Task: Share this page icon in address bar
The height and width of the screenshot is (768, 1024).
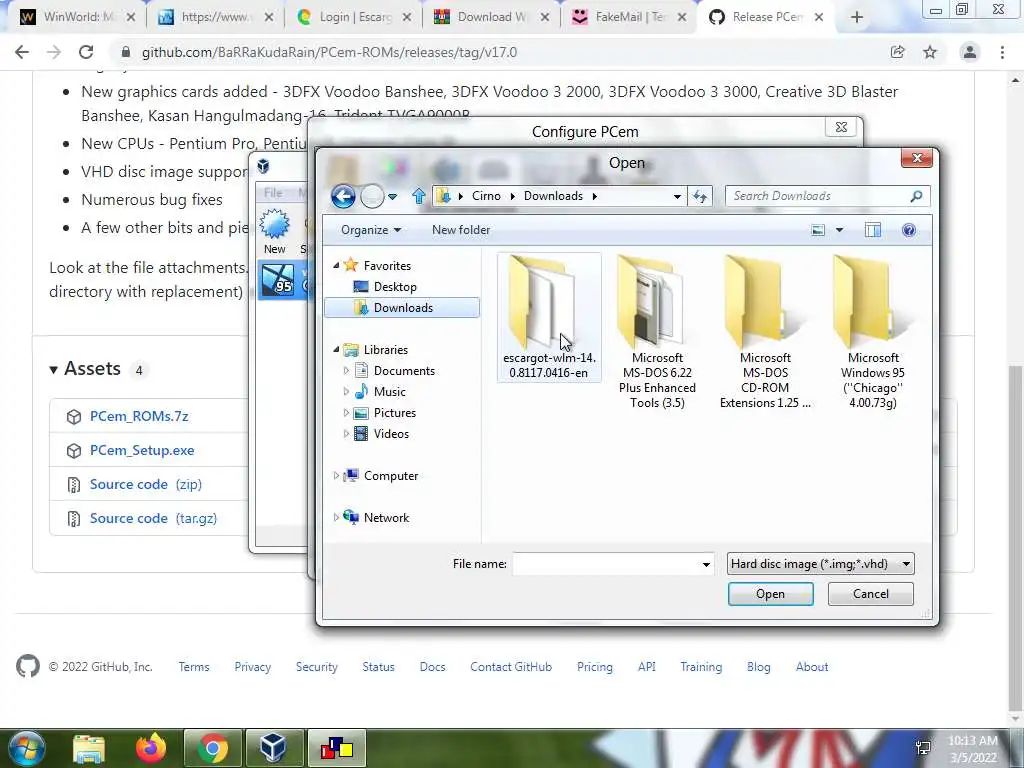Action: 898,52
